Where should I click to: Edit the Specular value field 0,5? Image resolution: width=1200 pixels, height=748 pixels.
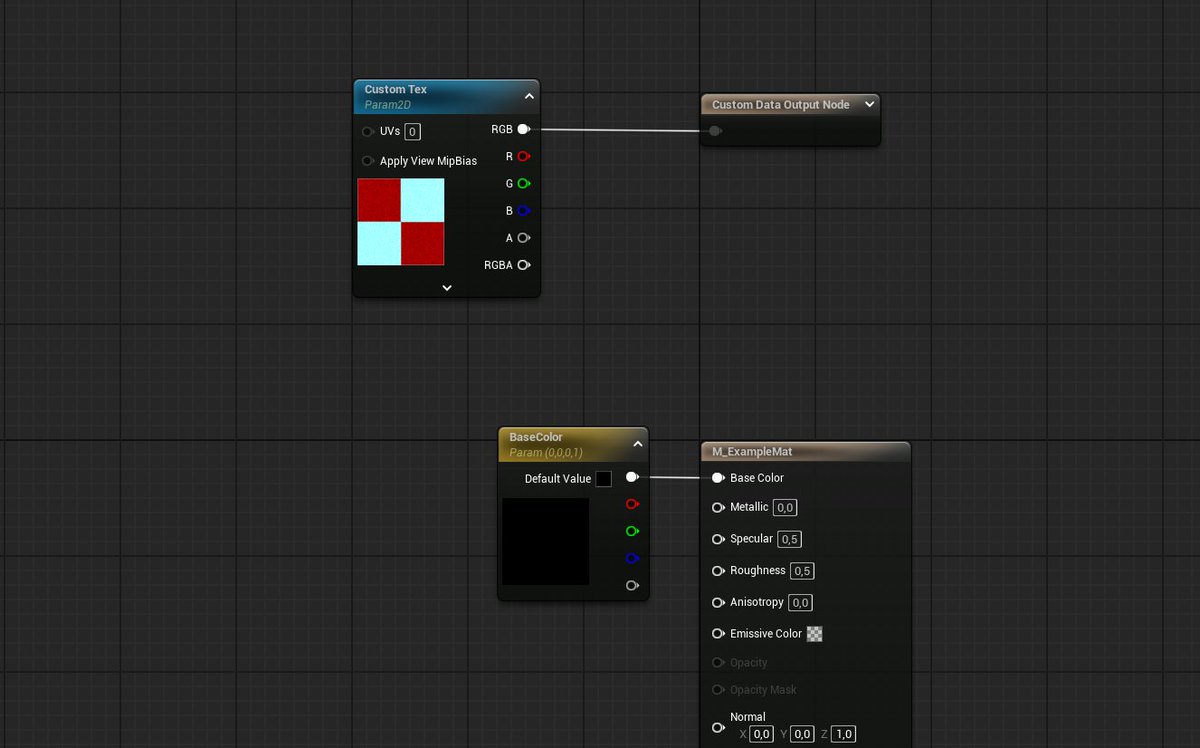tap(790, 539)
